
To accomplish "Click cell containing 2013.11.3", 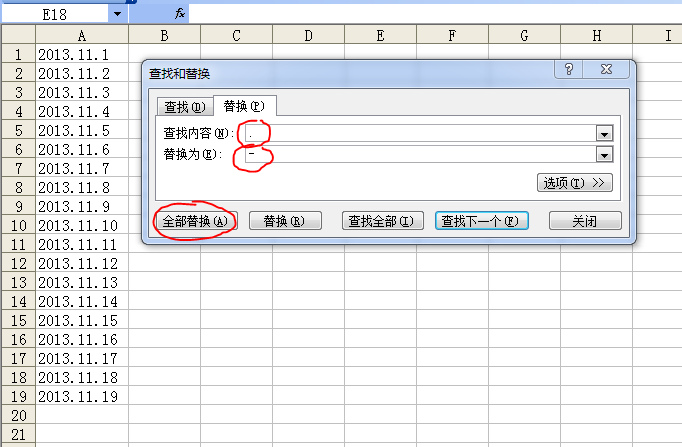I will pyautogui.click(x=82, y=92).
